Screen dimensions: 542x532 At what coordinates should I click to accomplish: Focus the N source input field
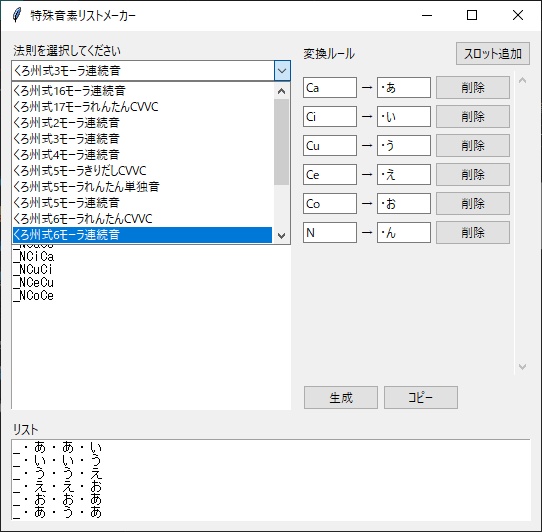pos(330,233)
